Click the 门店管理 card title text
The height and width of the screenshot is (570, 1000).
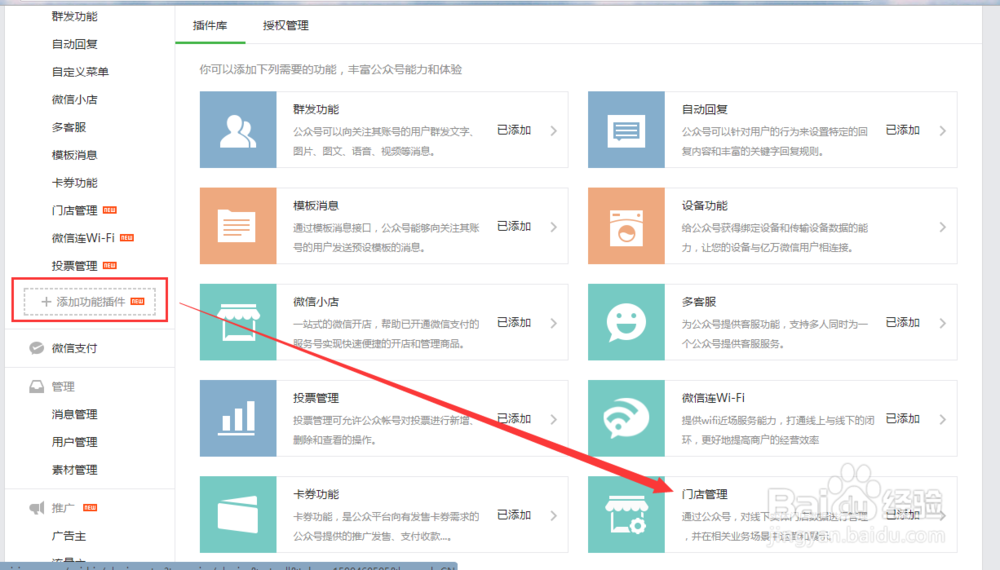click(x=705, y=495)
